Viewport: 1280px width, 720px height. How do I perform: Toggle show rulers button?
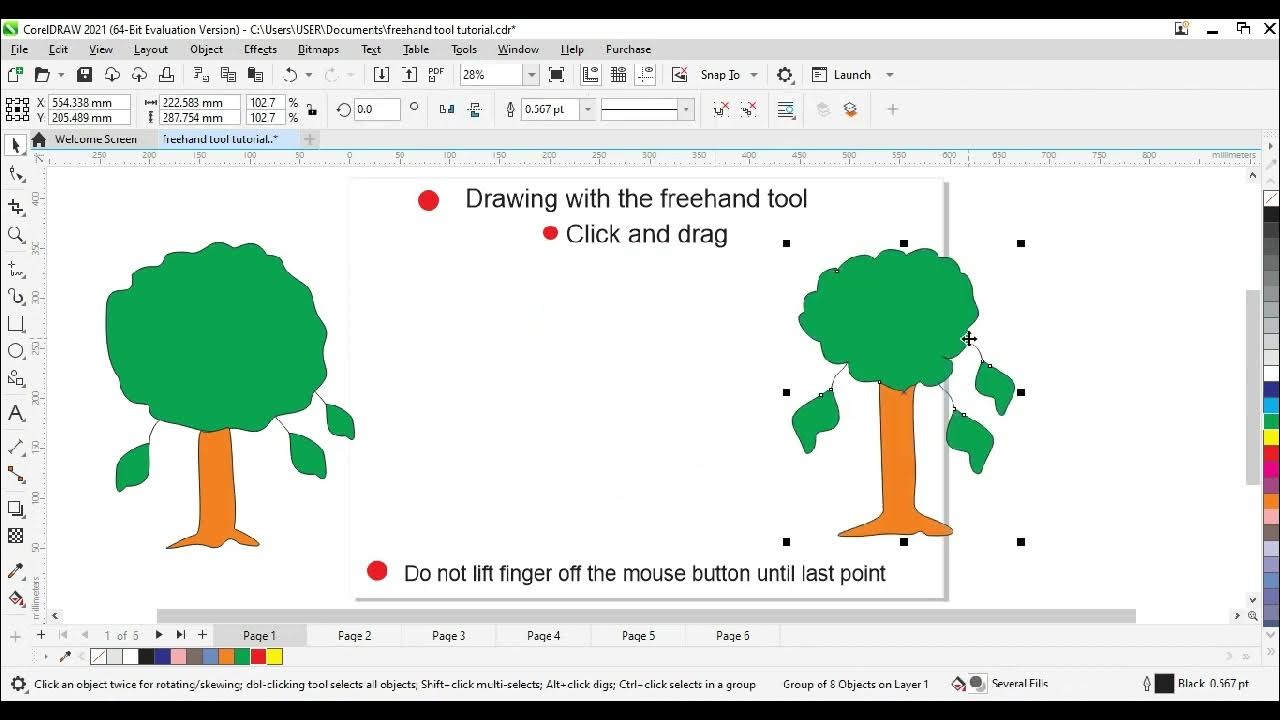[x=590, y=75]
